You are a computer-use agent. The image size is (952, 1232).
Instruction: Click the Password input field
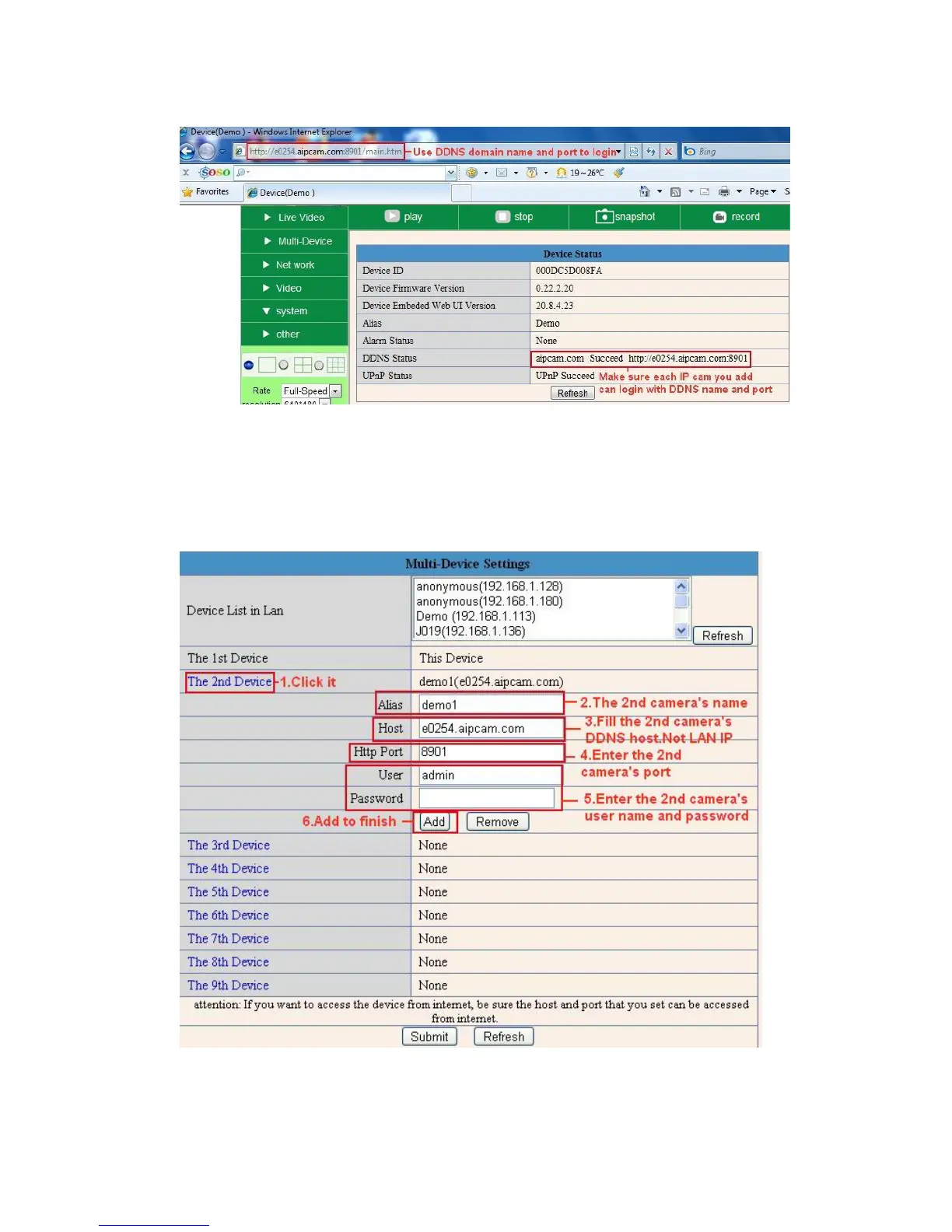[x=487, y=798]
